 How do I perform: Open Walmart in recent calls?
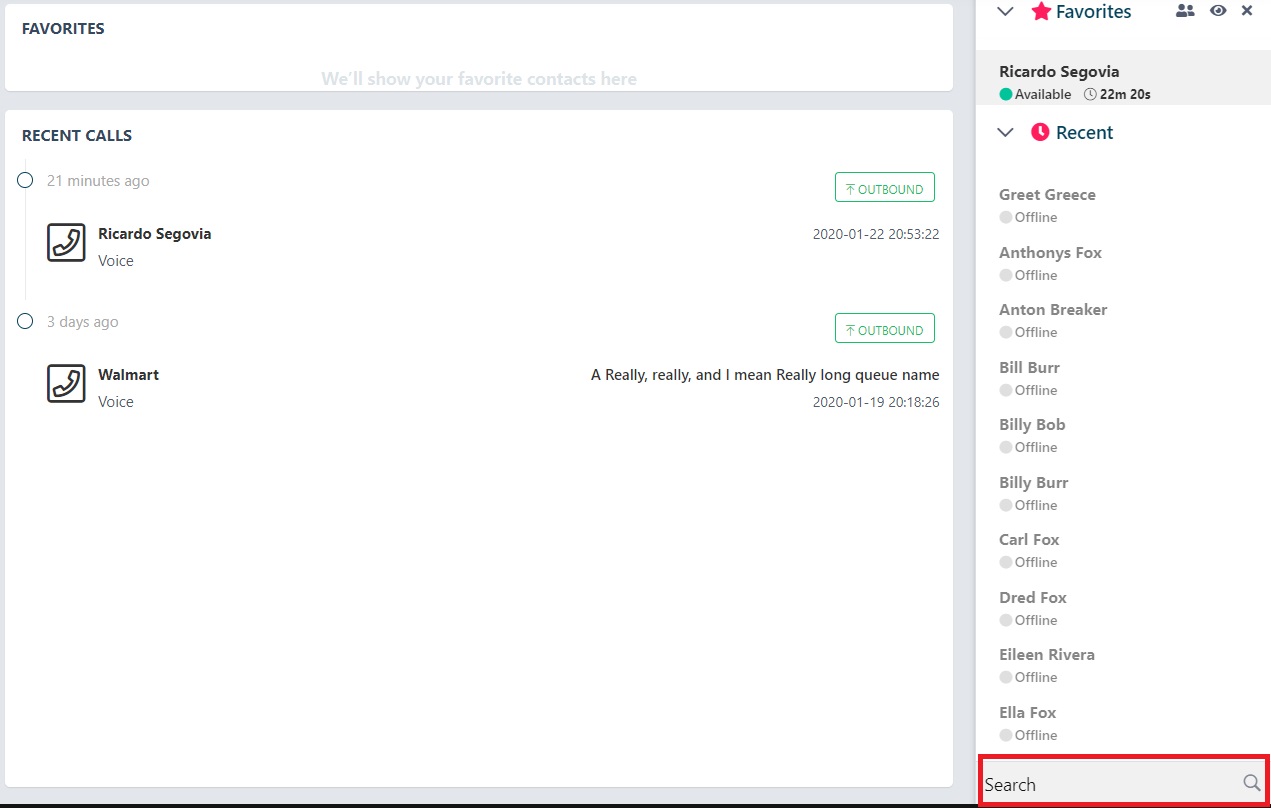coord(128,375)
